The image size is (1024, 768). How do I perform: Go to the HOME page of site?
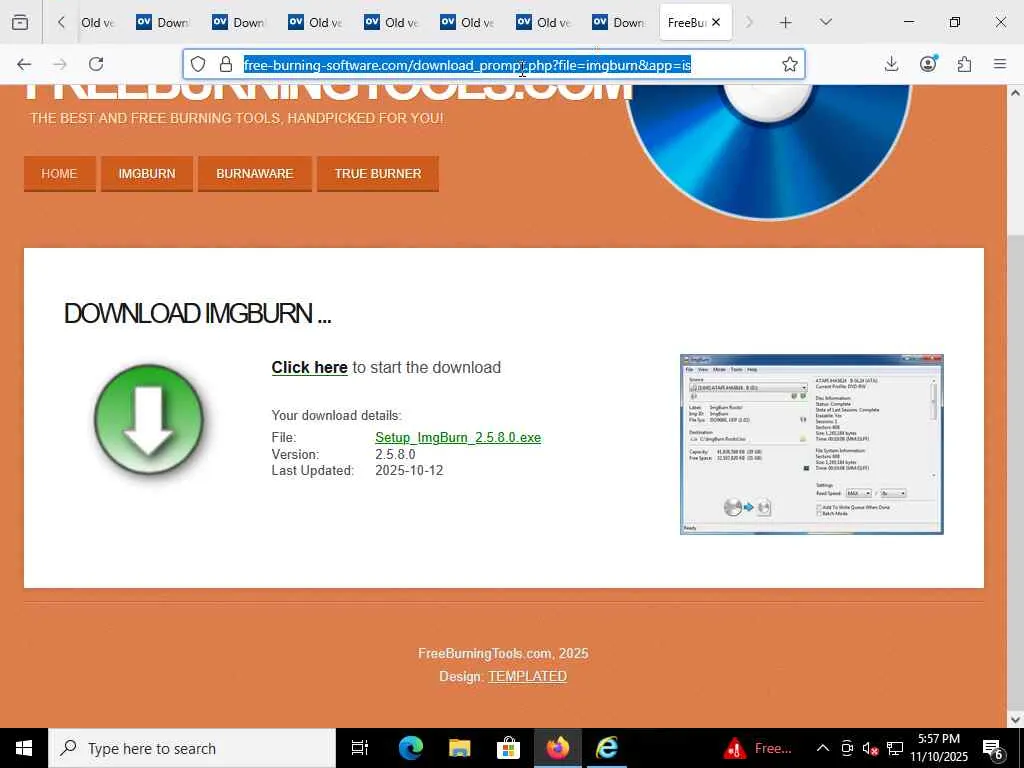tap(59, 174)
